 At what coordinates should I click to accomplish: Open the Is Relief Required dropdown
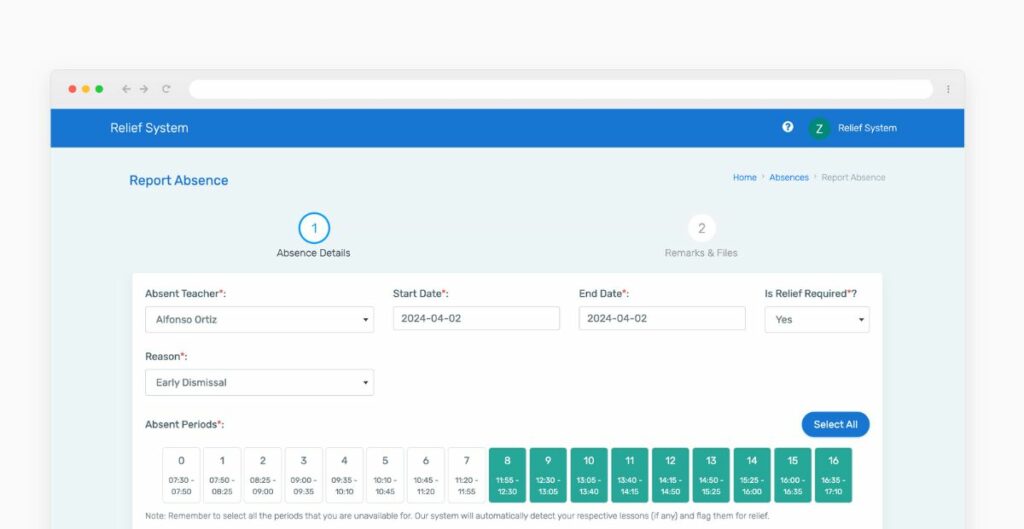pyautogui.click(x=816, y=320)
